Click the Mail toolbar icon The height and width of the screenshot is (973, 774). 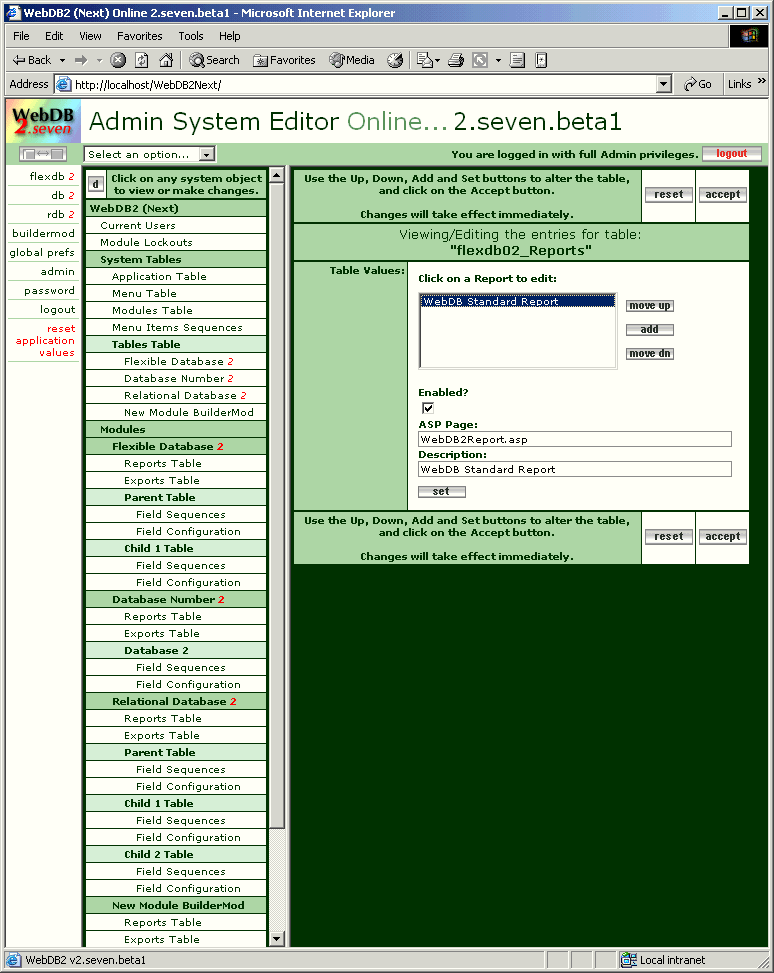pos(425,60)
